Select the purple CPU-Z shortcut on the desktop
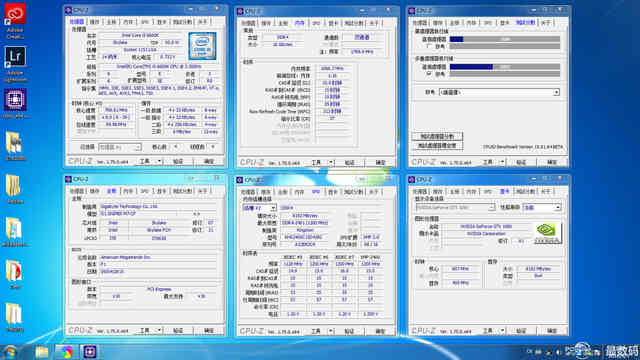Viewport: 640px width, 360px height. 15,100
